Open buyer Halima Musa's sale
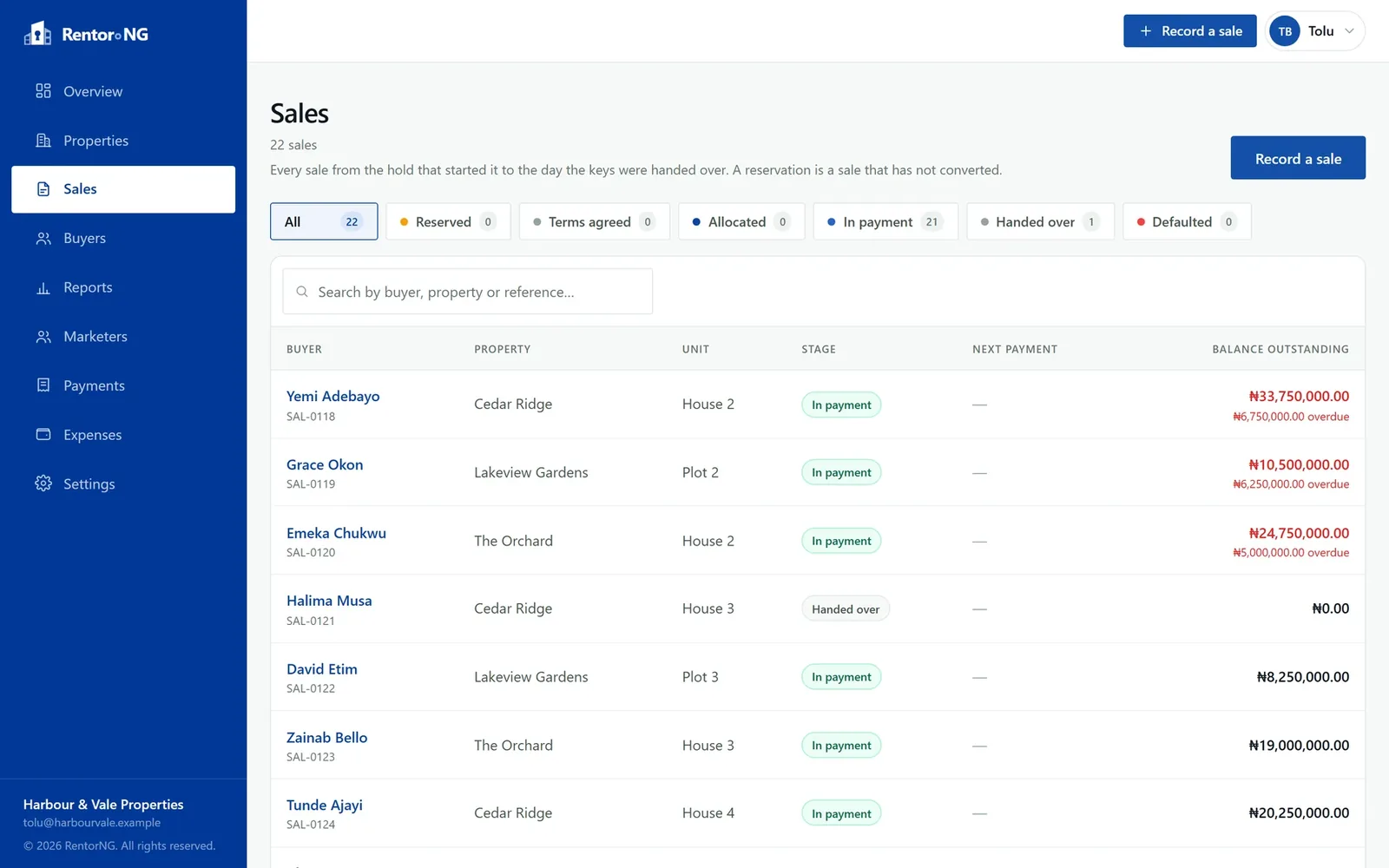This screenshot has height=868, width=1389. tap(329, 601)
